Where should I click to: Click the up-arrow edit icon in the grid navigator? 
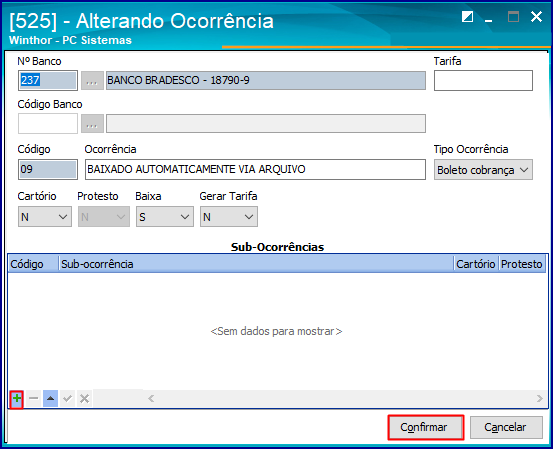50,399
